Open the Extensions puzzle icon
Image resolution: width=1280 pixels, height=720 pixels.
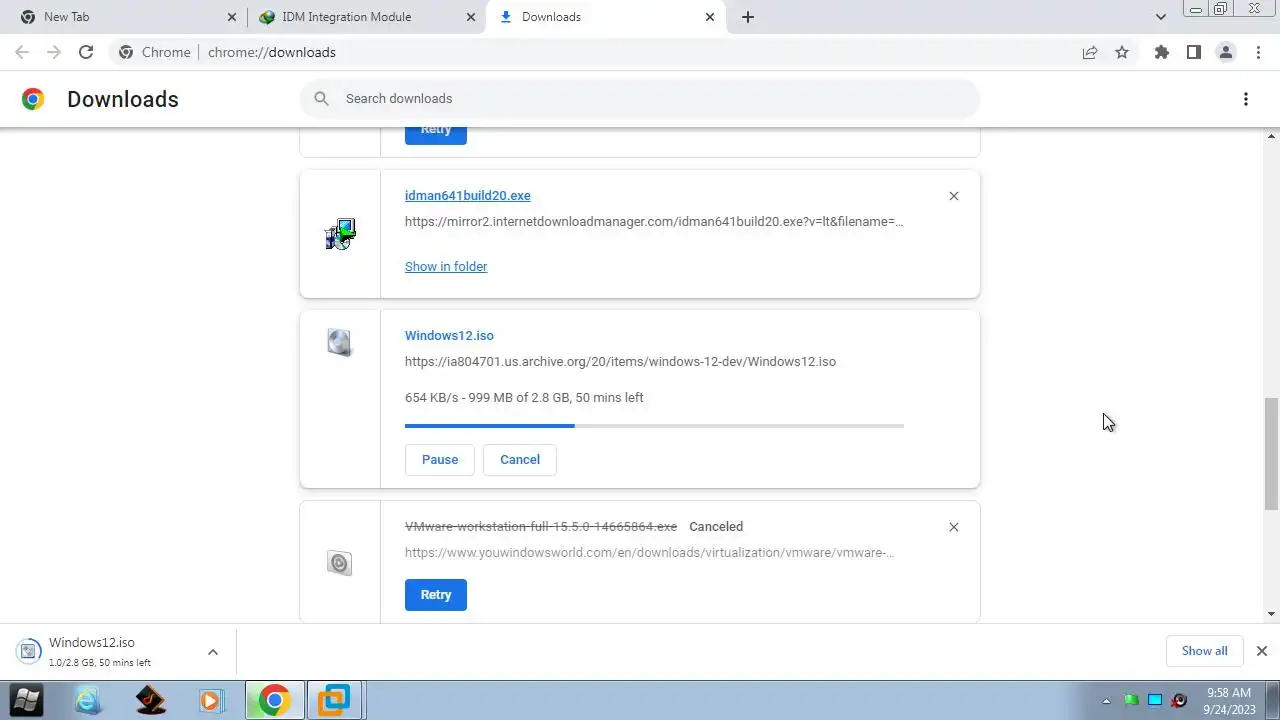pos(1162,52)
